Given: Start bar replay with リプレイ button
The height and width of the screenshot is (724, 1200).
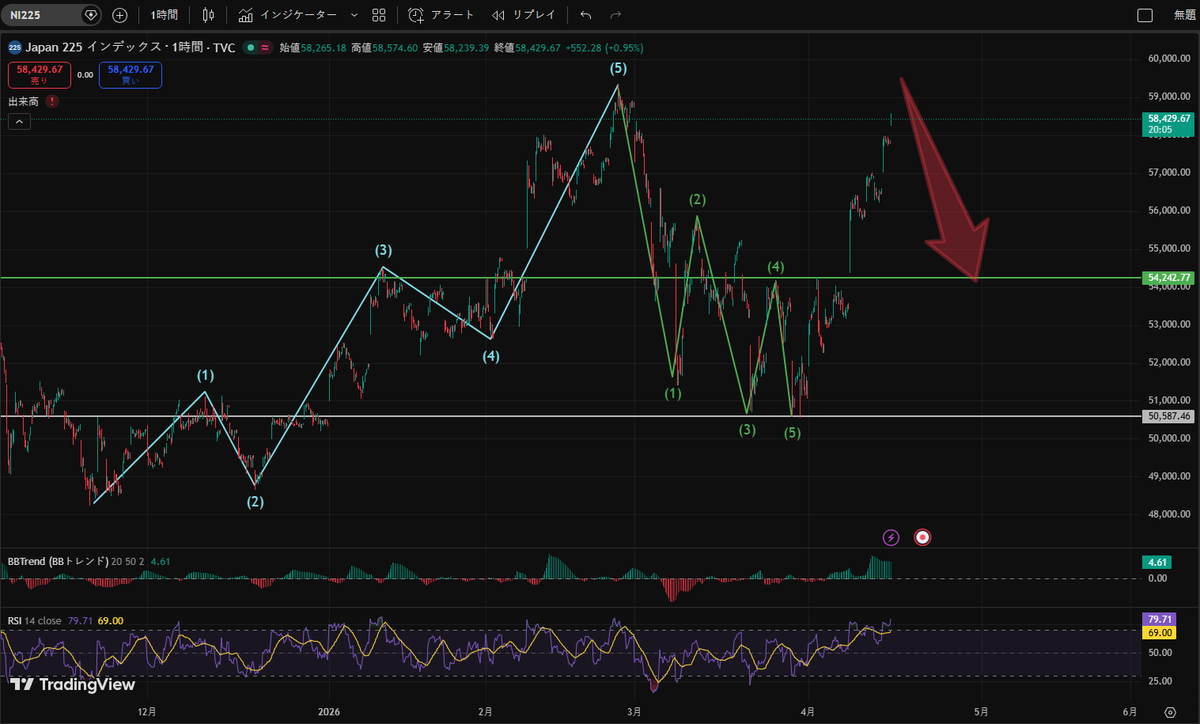Looking at the screenshot, I should [x=524, y=15].
